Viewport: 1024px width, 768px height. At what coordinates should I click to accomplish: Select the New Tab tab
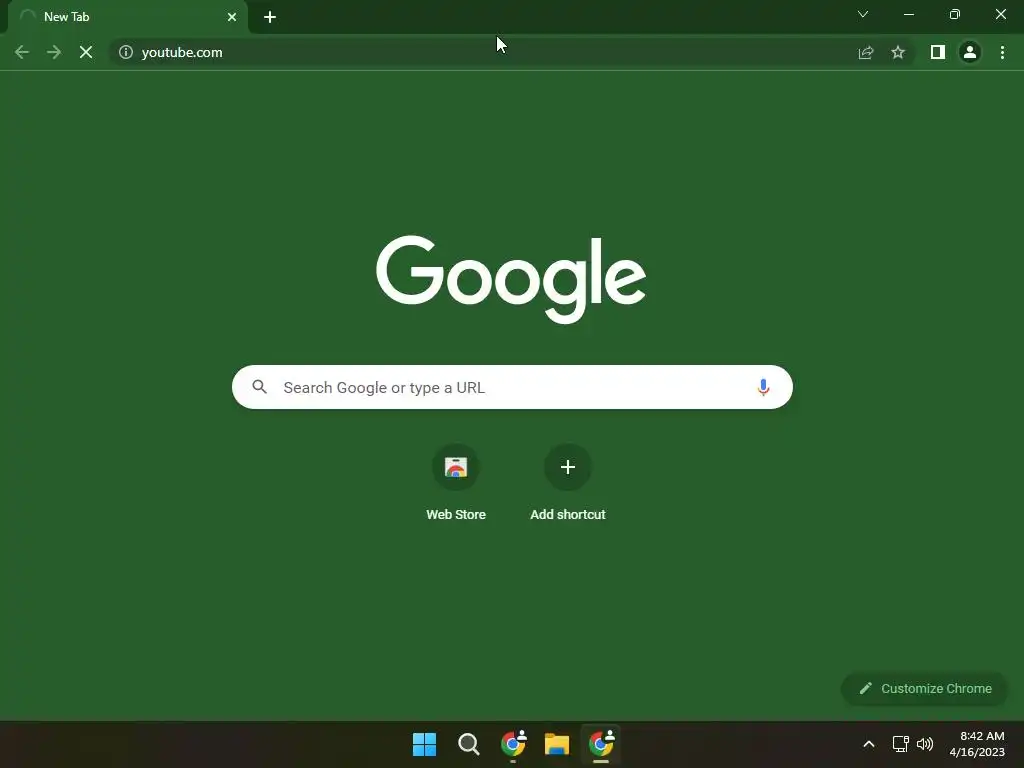click(127, 17)
